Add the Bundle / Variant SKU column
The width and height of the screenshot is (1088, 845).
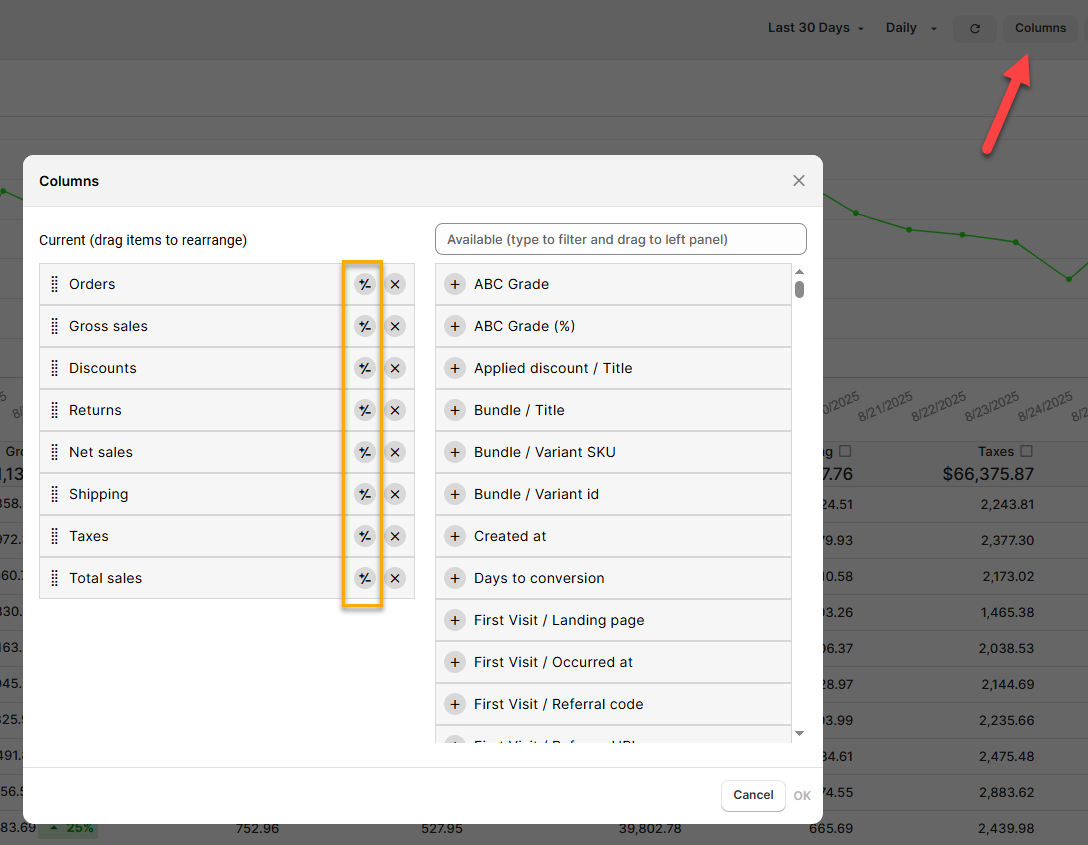point(455,452)
